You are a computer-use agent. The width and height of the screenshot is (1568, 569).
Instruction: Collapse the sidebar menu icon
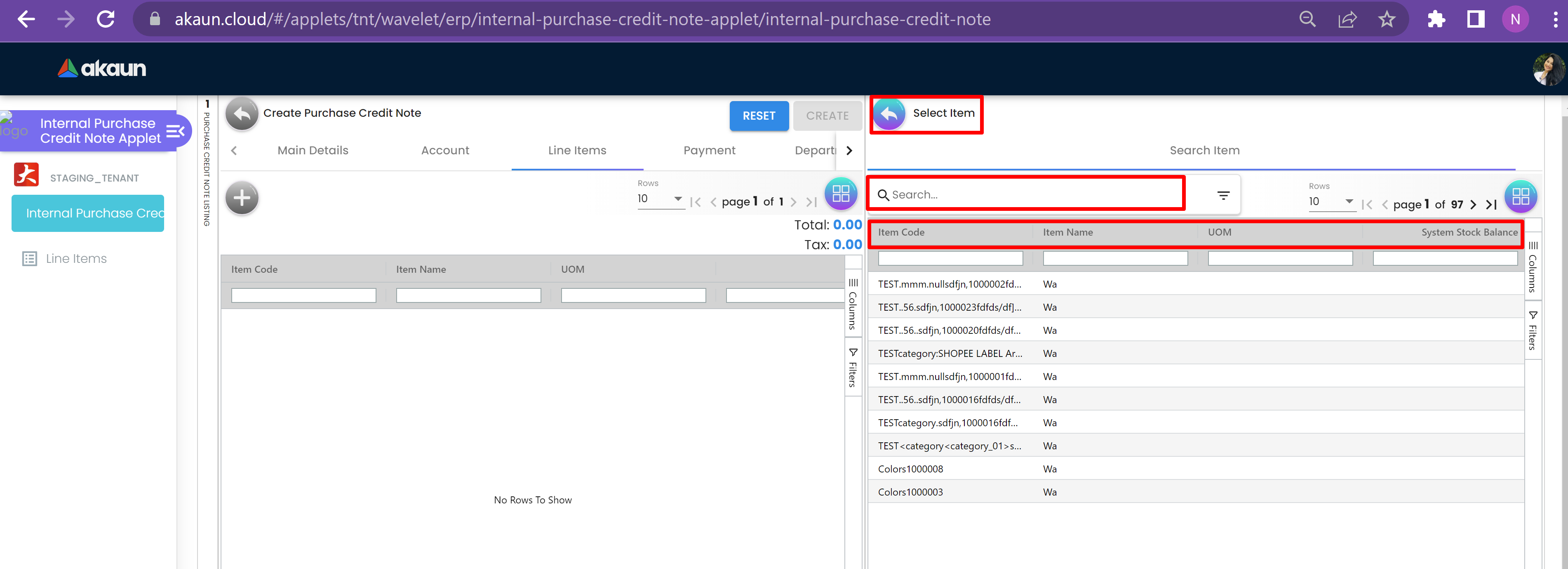pyautogui.click(x=175, y=131)
